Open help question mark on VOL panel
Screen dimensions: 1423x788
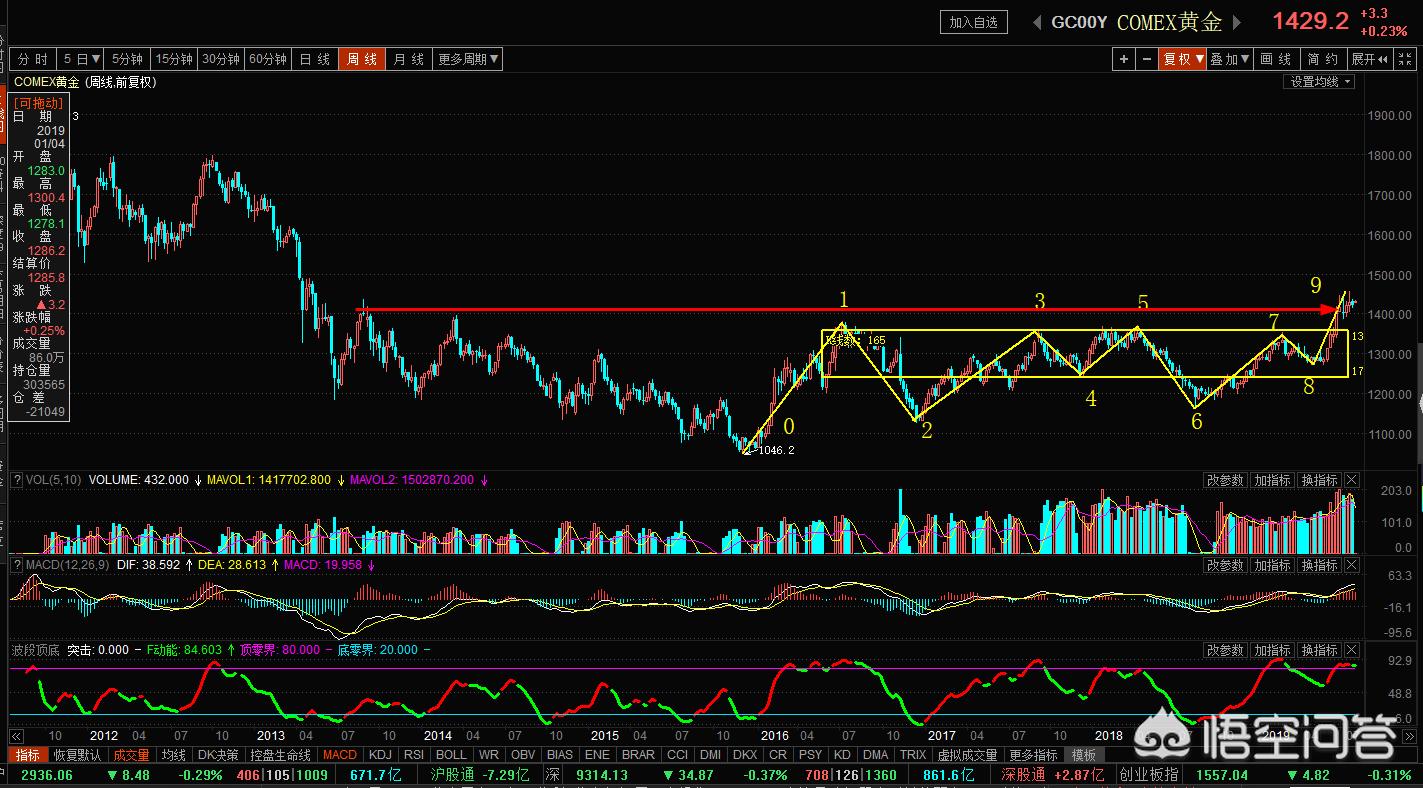click(x=16, y=481)
